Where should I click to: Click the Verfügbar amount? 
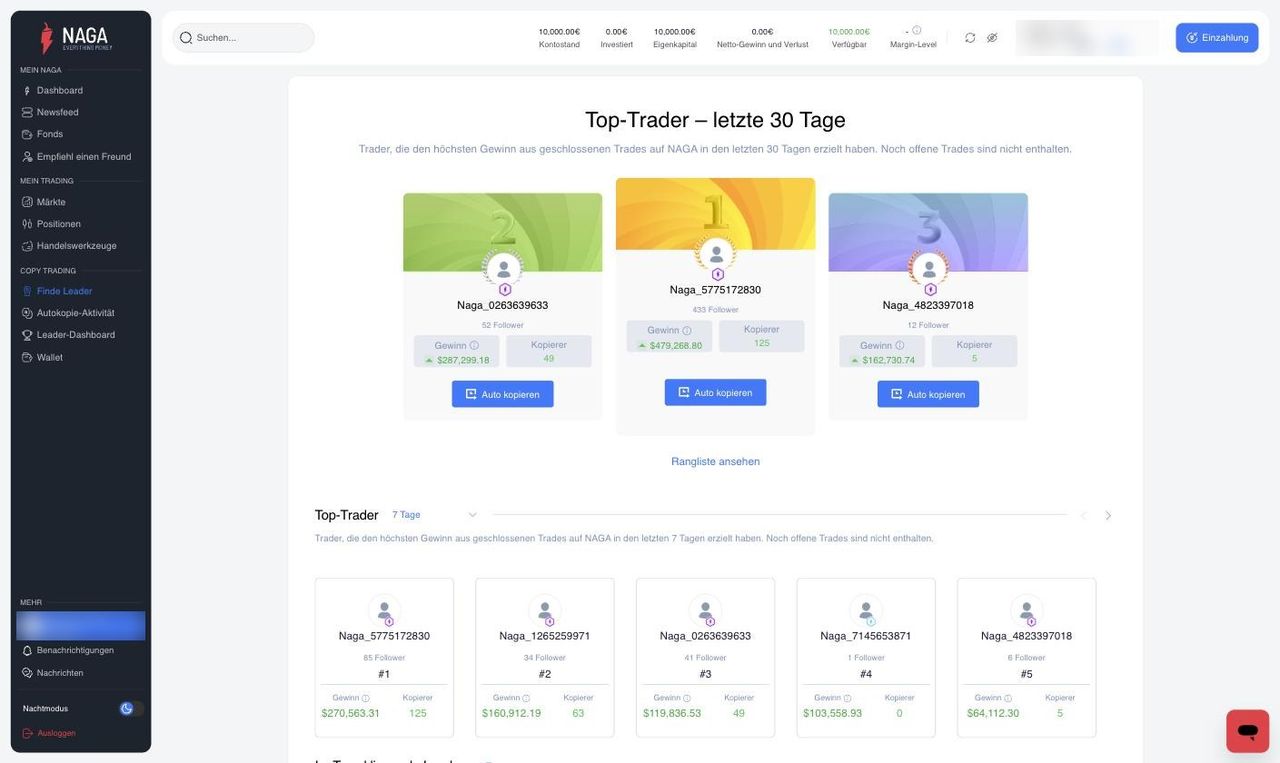coord(849,32)
